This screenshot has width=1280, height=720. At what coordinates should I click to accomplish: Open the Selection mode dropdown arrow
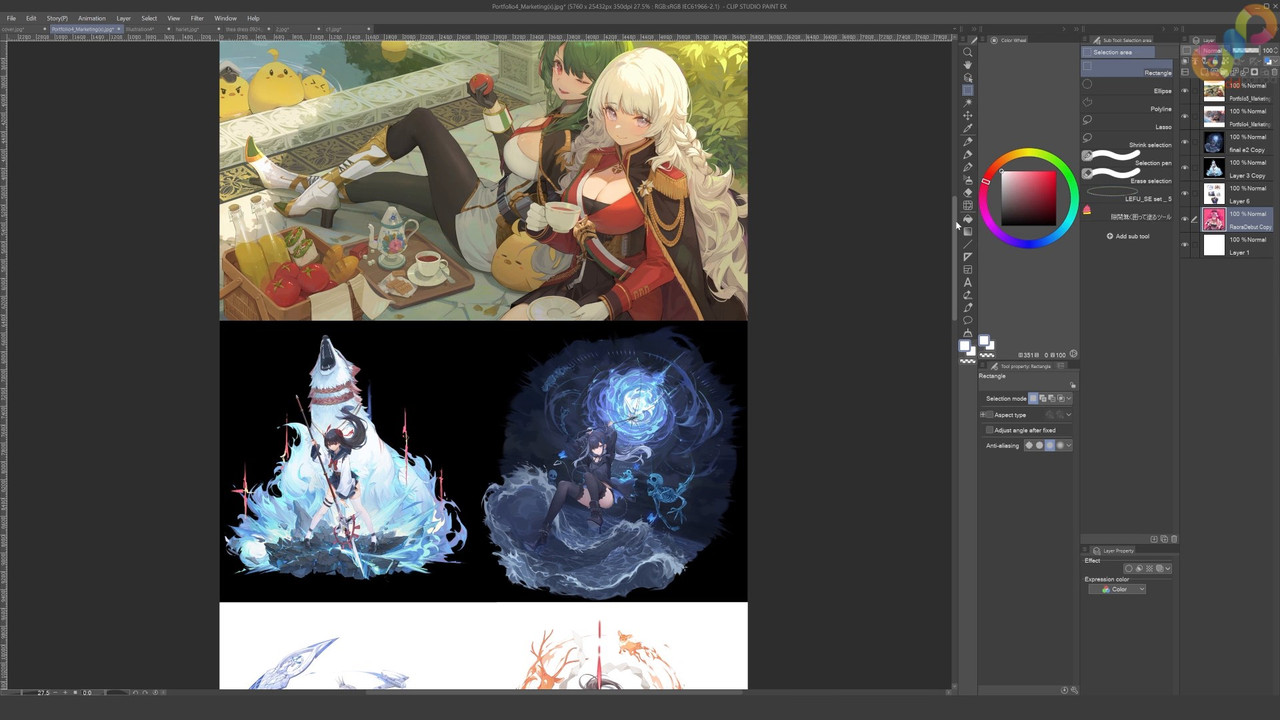point(1069,399)
